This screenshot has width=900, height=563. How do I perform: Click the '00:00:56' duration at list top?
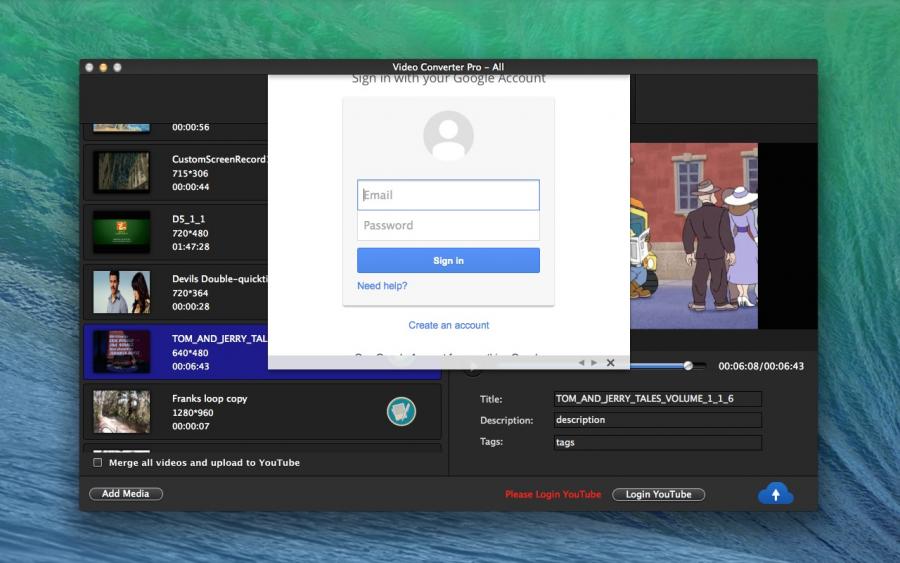click(x=191, y=127)
